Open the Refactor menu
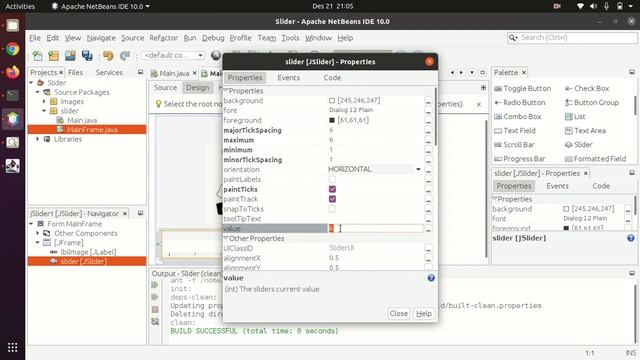The image size is (640, 360). pos(163,38)
